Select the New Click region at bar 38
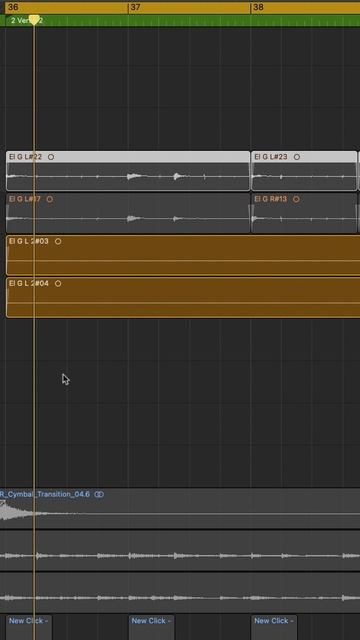 pos(274,628)
